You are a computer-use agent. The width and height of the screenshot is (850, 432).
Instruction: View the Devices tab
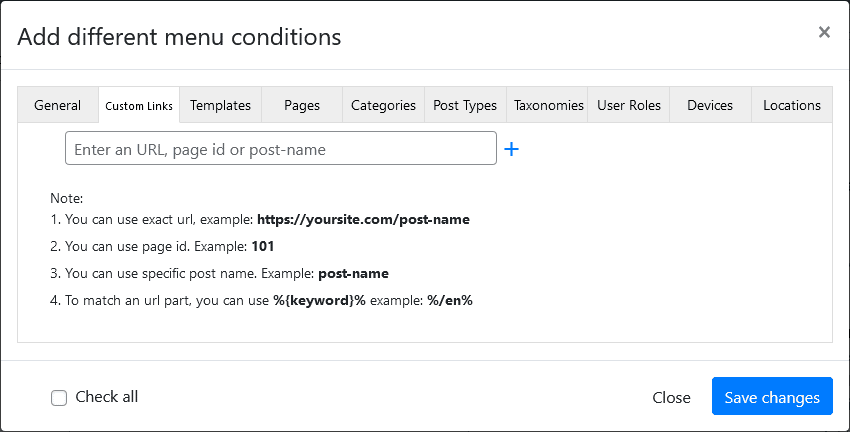tap(710, 105)
